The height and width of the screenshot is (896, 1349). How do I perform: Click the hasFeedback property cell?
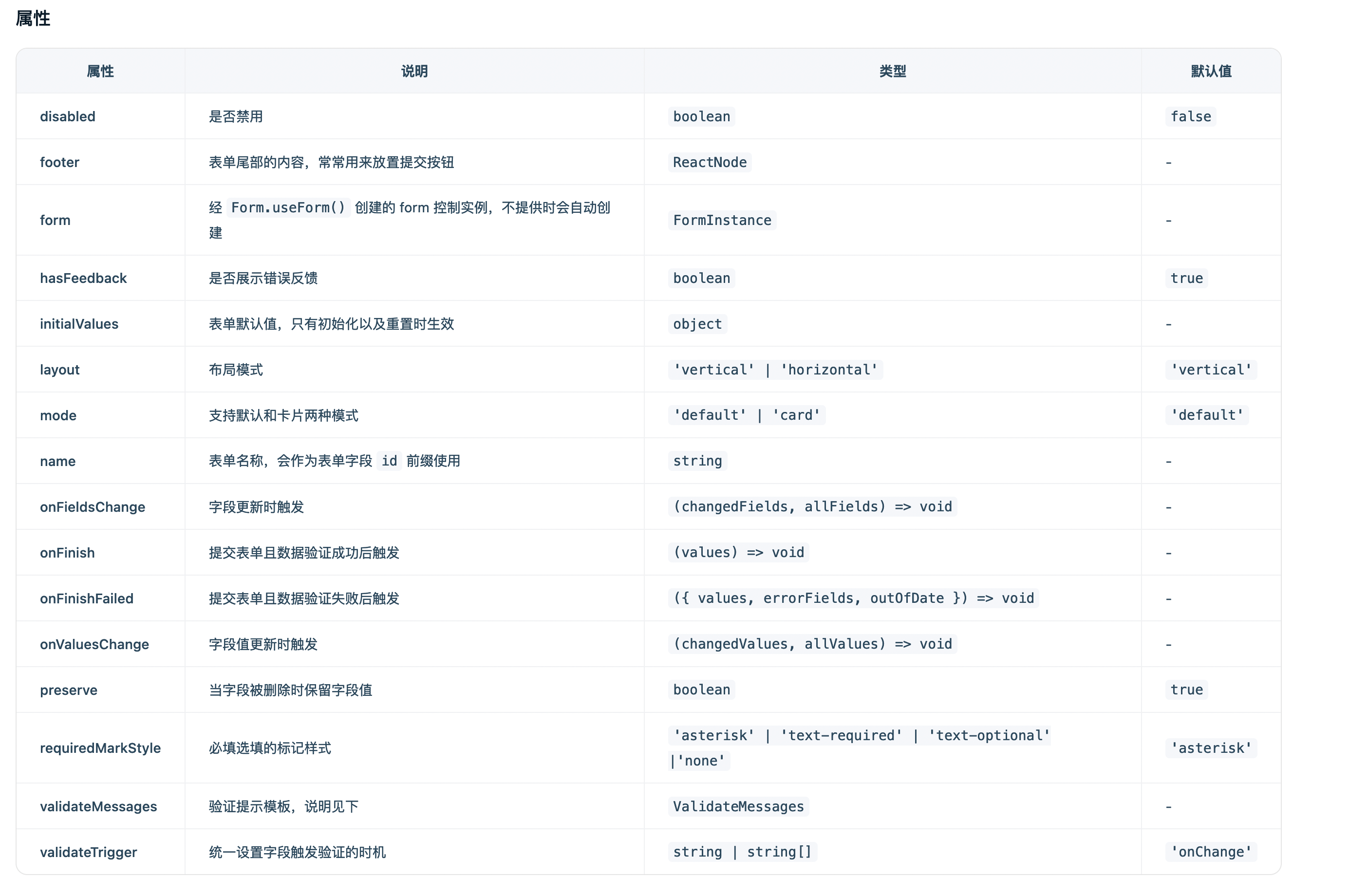point(83,278)
